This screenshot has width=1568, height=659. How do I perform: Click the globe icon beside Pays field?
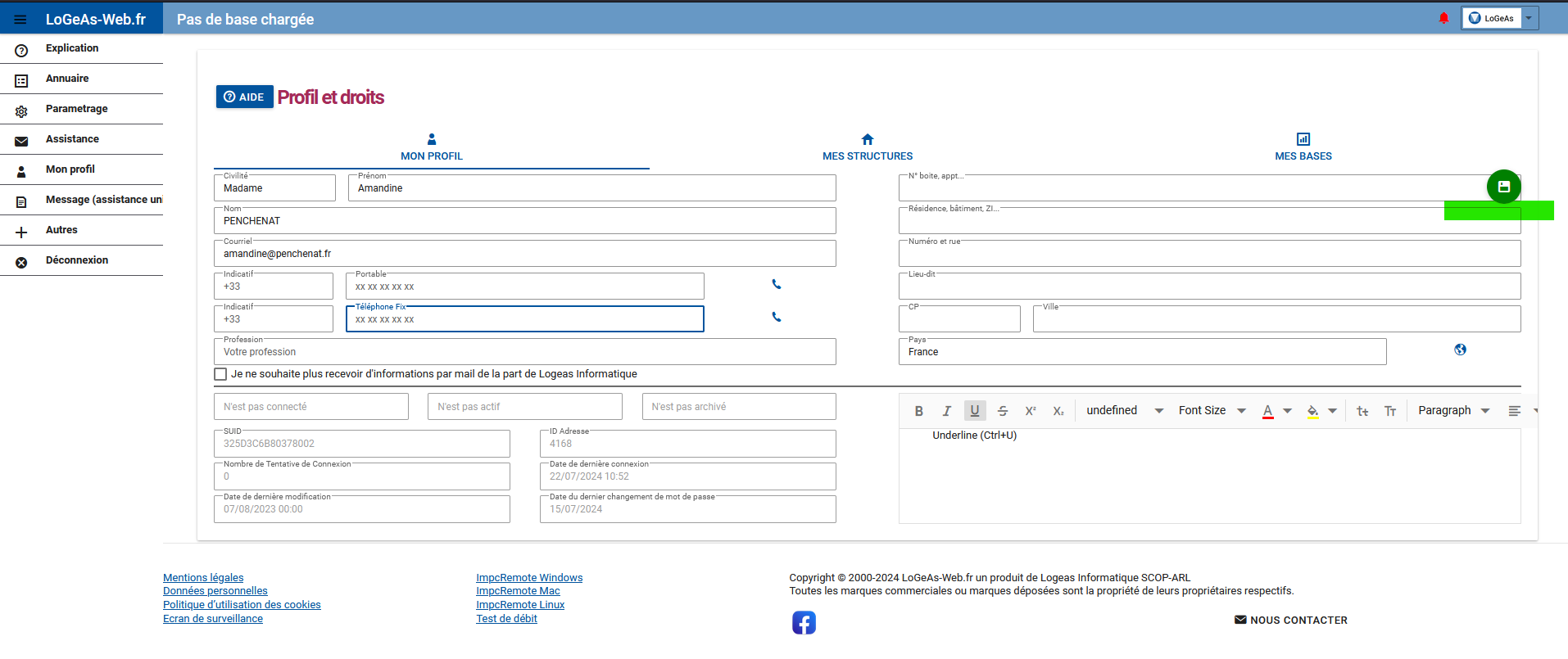click(1460, 350)
